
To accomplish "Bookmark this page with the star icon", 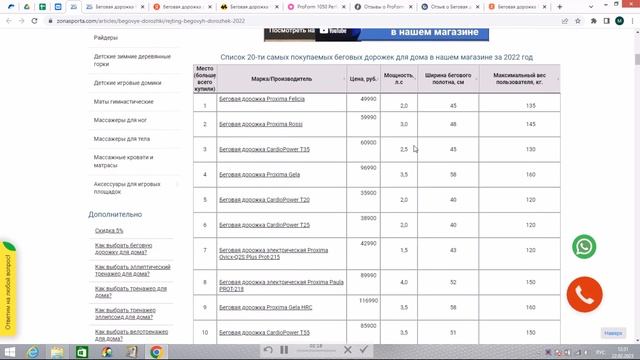I will click(578, 21).
